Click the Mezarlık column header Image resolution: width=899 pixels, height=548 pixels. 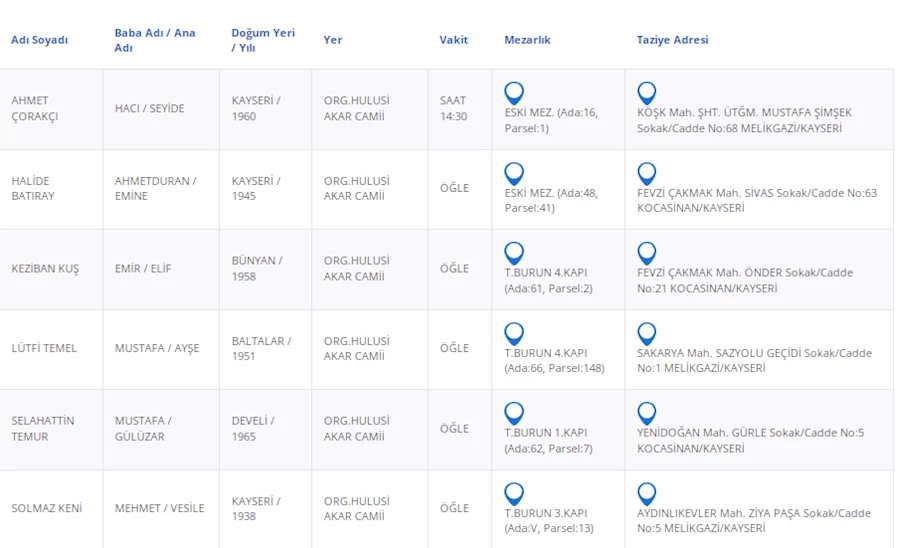pyautogui.click(x=527, y=40)
